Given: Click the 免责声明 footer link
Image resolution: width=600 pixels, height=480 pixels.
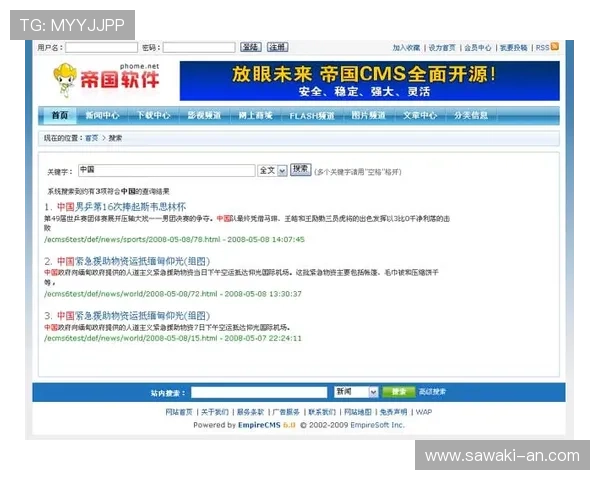Looking at the screenshot, I should click(393, 412).
